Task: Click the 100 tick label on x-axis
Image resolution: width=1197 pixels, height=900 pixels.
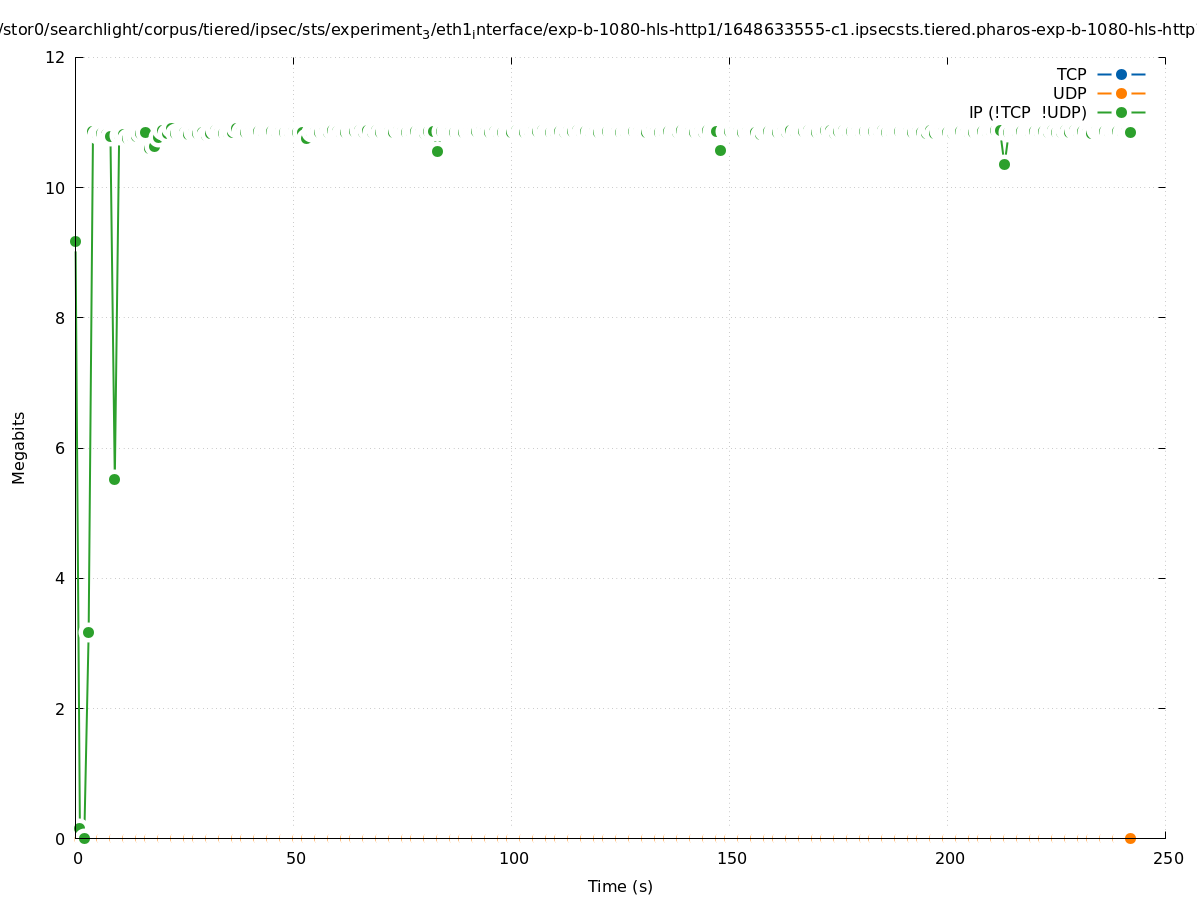Action: click(513, 859)
